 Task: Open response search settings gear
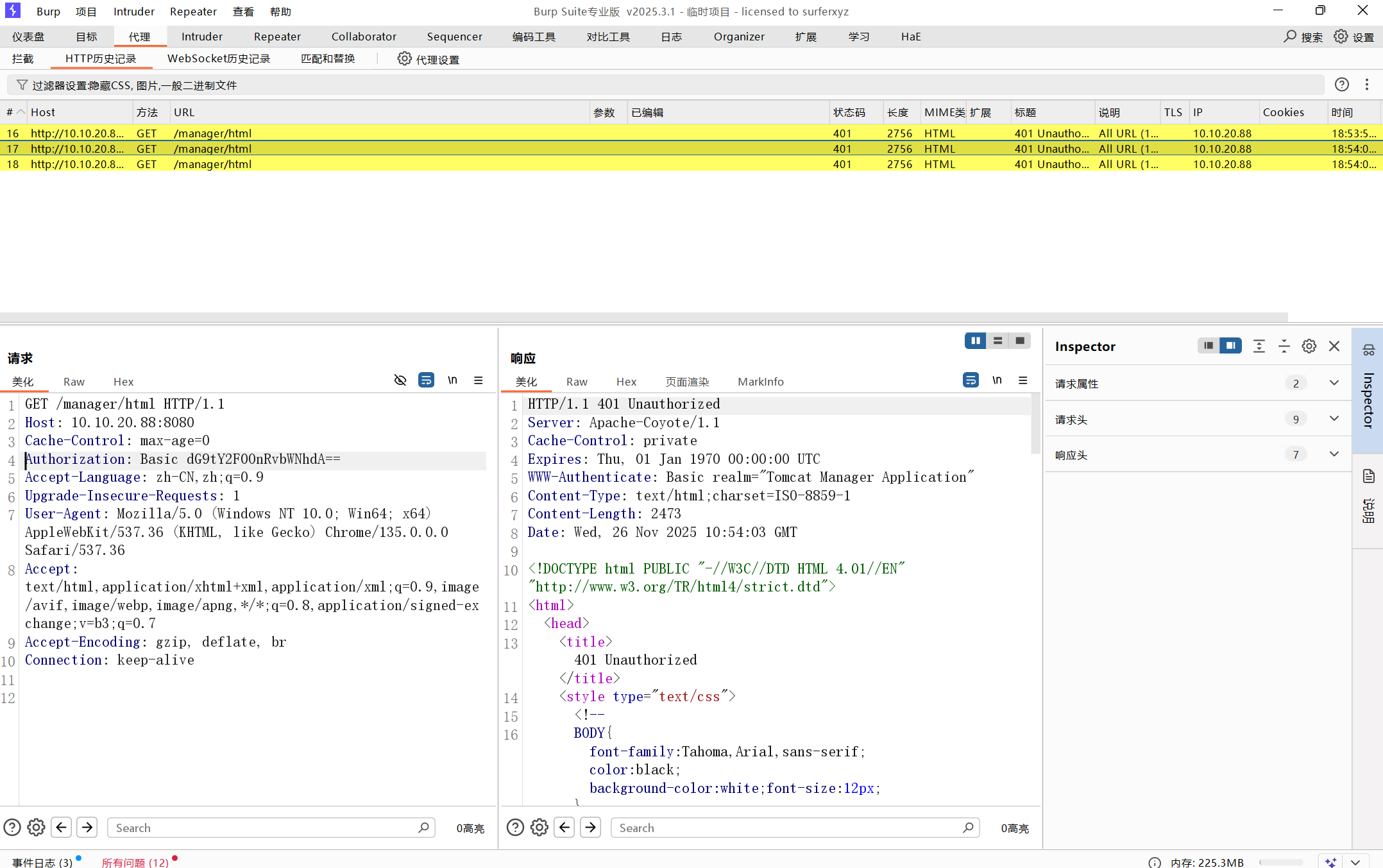[539, 828]
